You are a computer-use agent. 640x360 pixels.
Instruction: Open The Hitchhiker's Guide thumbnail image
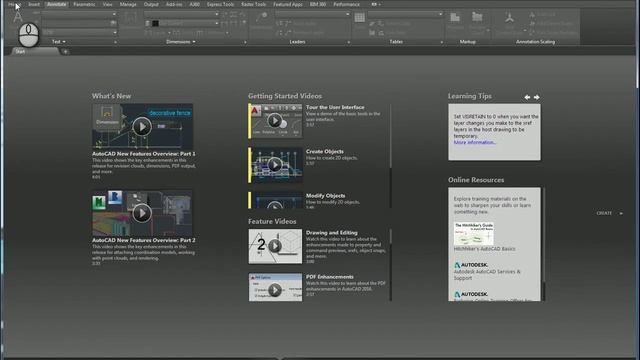tap(473, 233)
